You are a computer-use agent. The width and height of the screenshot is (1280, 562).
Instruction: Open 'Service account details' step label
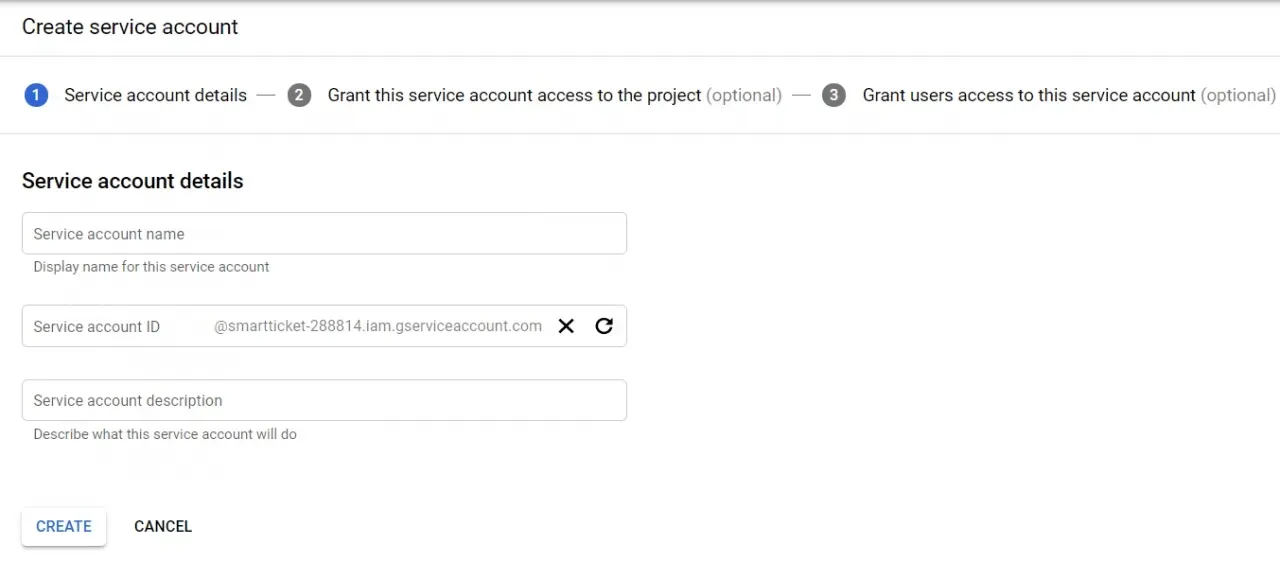pos(155,95)
